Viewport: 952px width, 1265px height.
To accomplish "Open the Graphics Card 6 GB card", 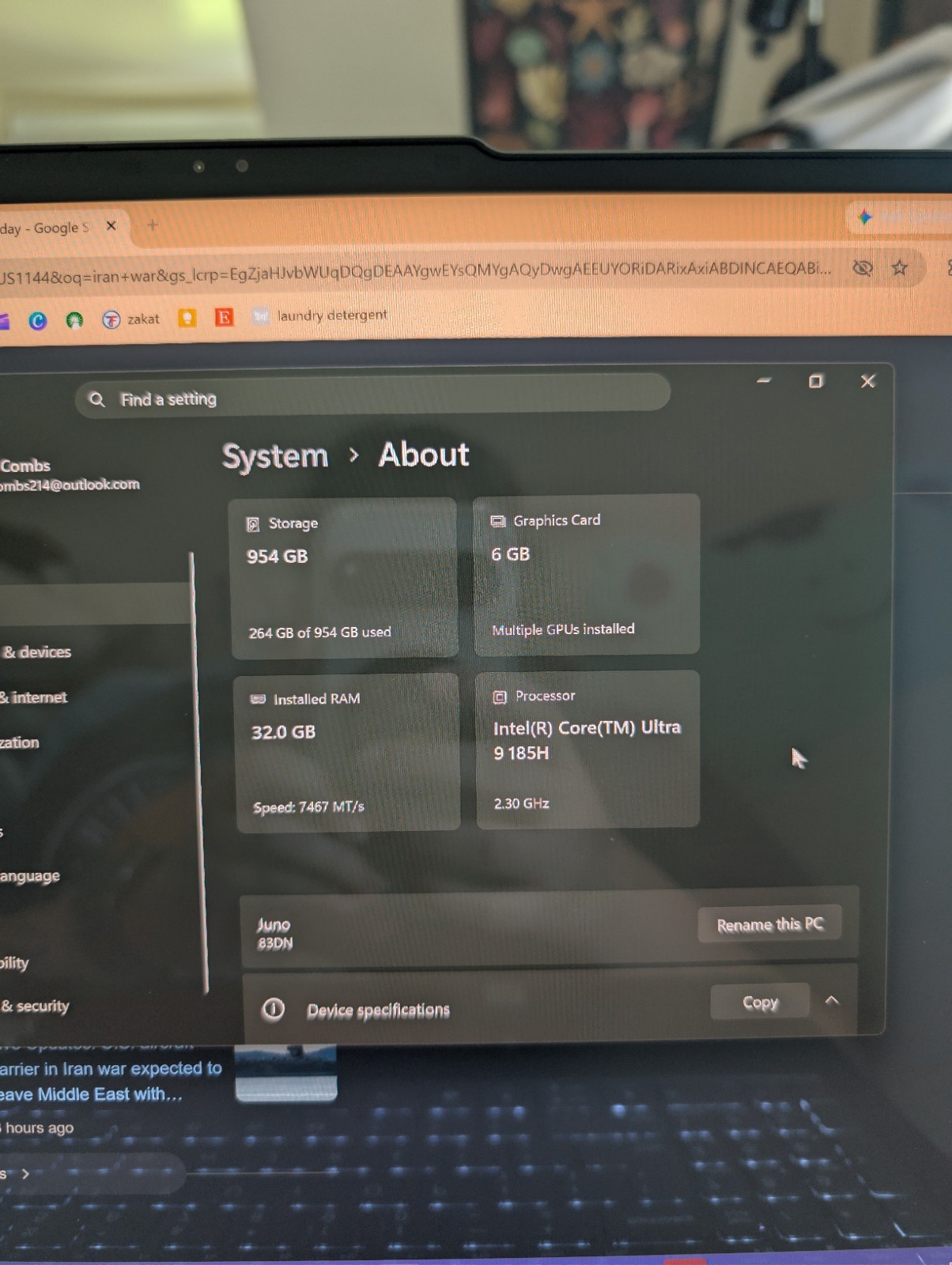I will (x=587, y=575).
